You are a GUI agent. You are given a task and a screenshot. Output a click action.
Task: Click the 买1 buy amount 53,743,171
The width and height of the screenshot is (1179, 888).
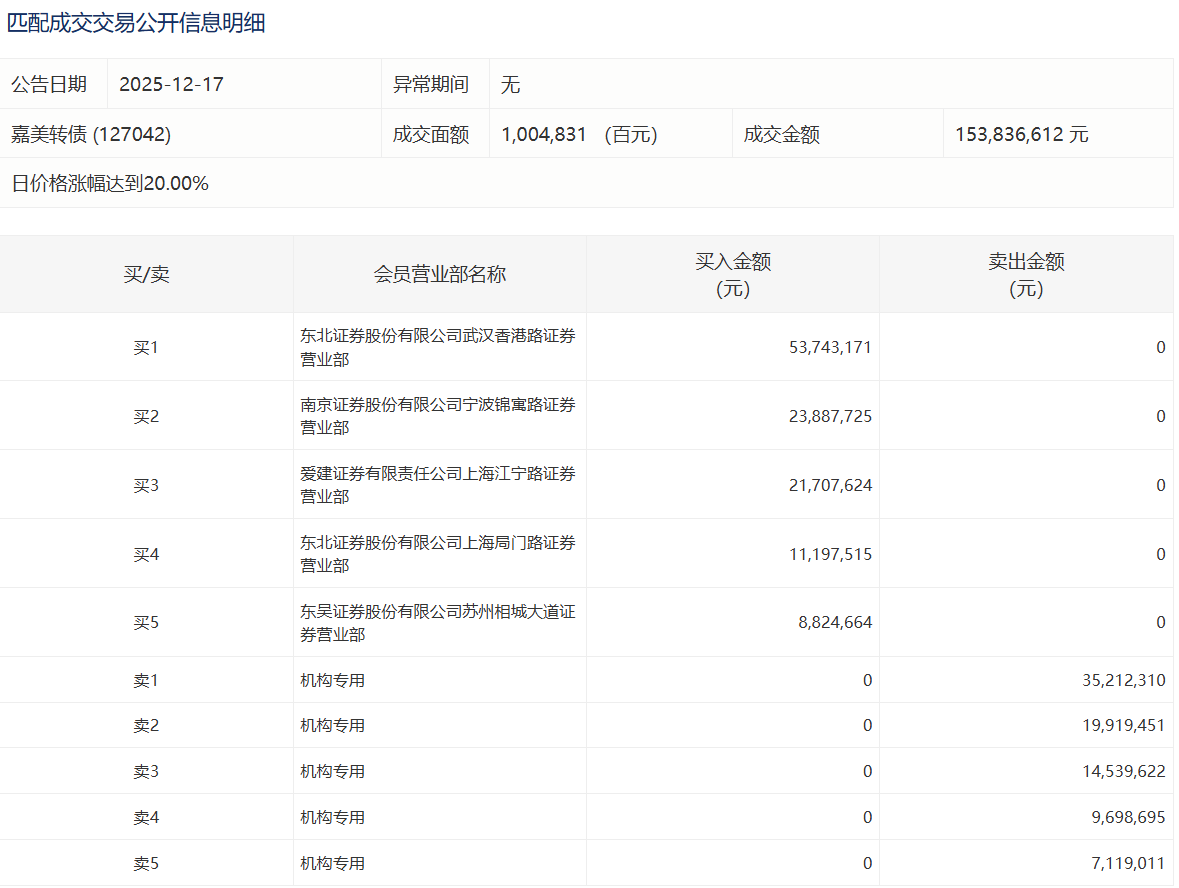(829, 347)
